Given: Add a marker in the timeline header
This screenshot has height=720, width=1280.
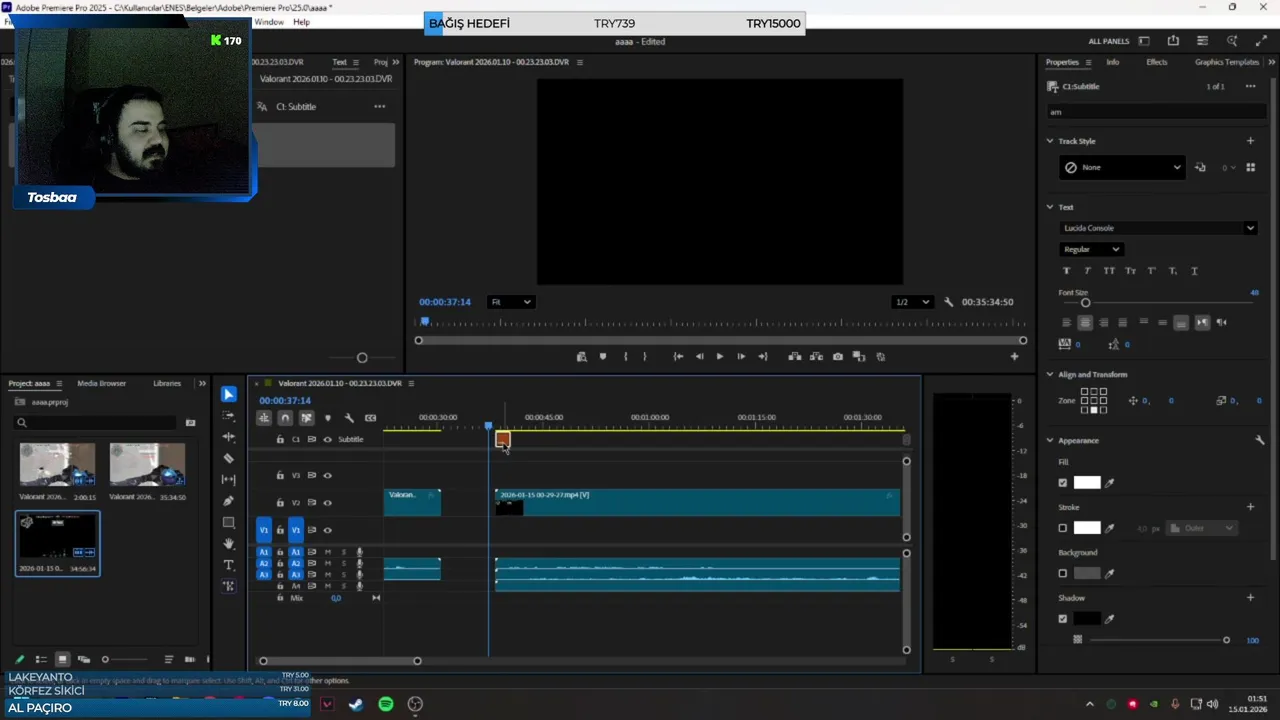Looking at the screenshot, I should pos(328,418).
